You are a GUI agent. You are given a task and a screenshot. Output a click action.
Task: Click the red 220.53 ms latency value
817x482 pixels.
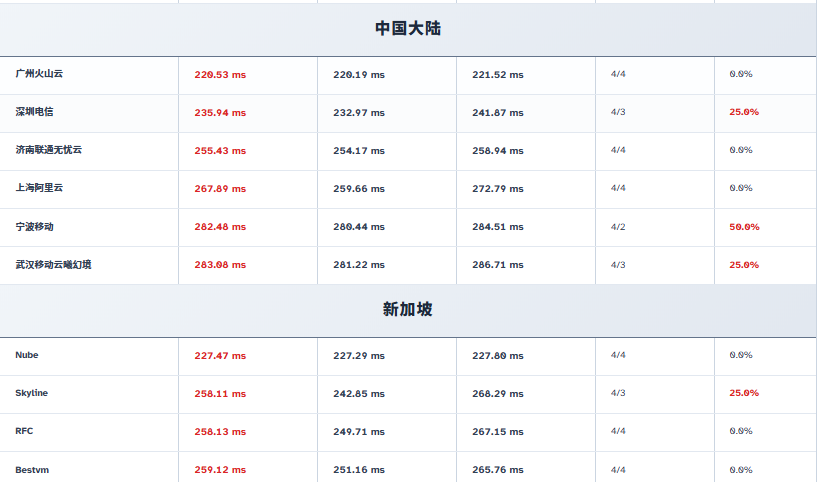220,75
